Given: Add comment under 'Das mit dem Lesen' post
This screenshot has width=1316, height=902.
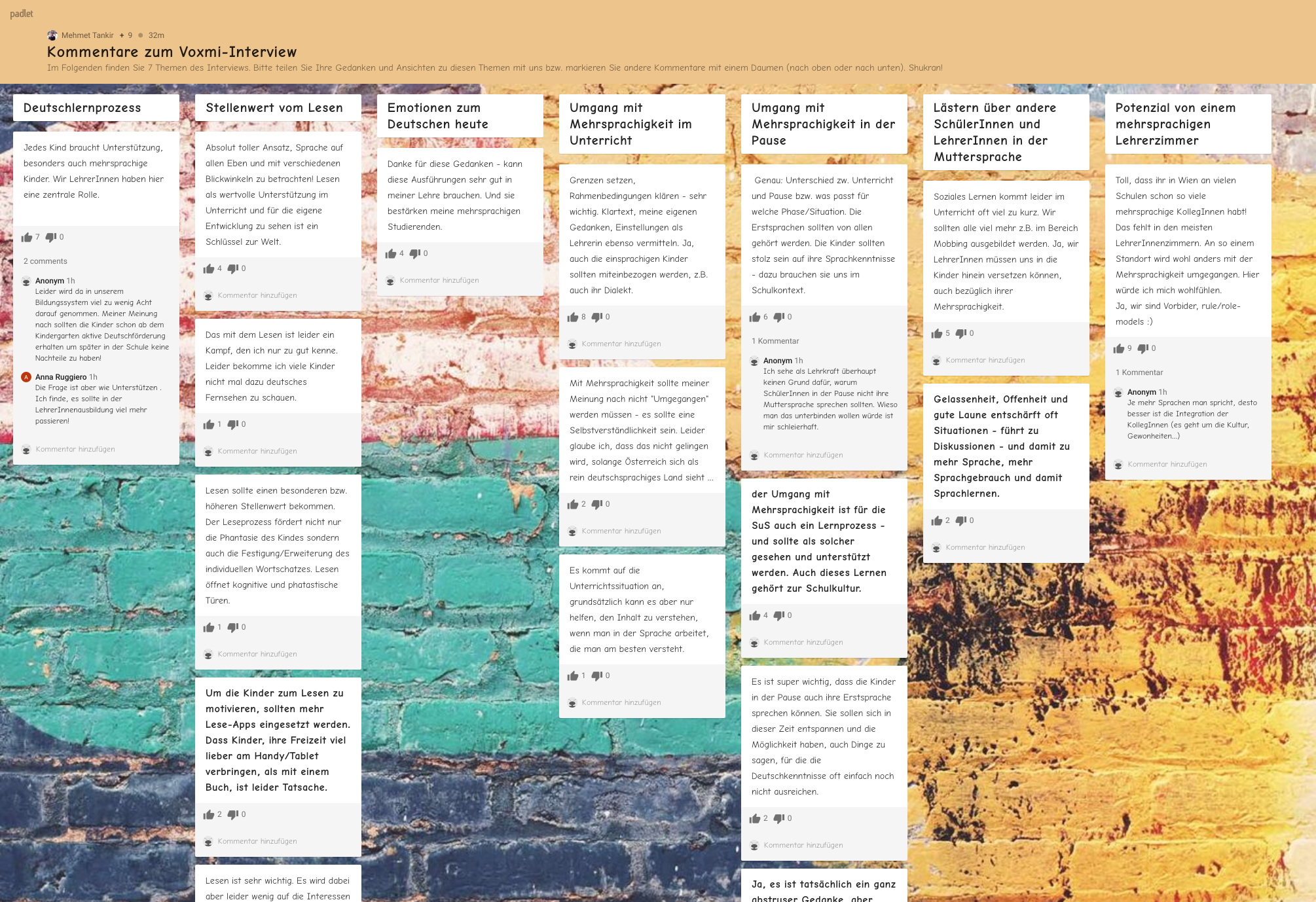Looking at the screenshot, I should point(257,451).
